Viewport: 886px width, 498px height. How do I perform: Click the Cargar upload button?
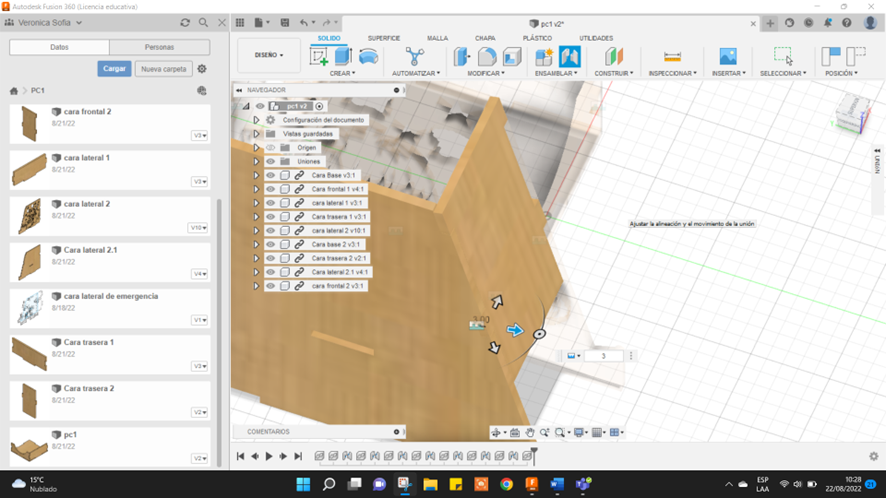[x=114, y=68]
